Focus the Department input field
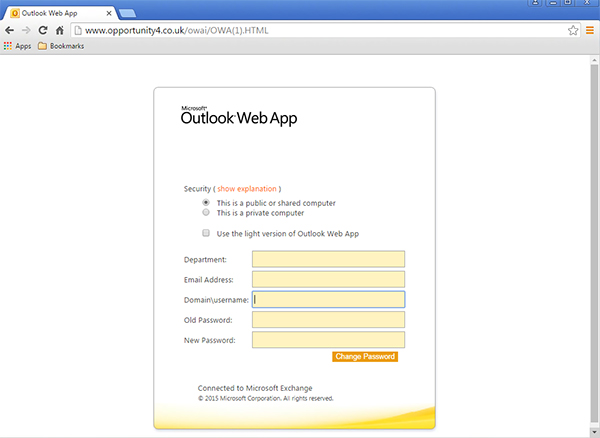The height and width of the screenshot is (438, 600). point(328,259)
